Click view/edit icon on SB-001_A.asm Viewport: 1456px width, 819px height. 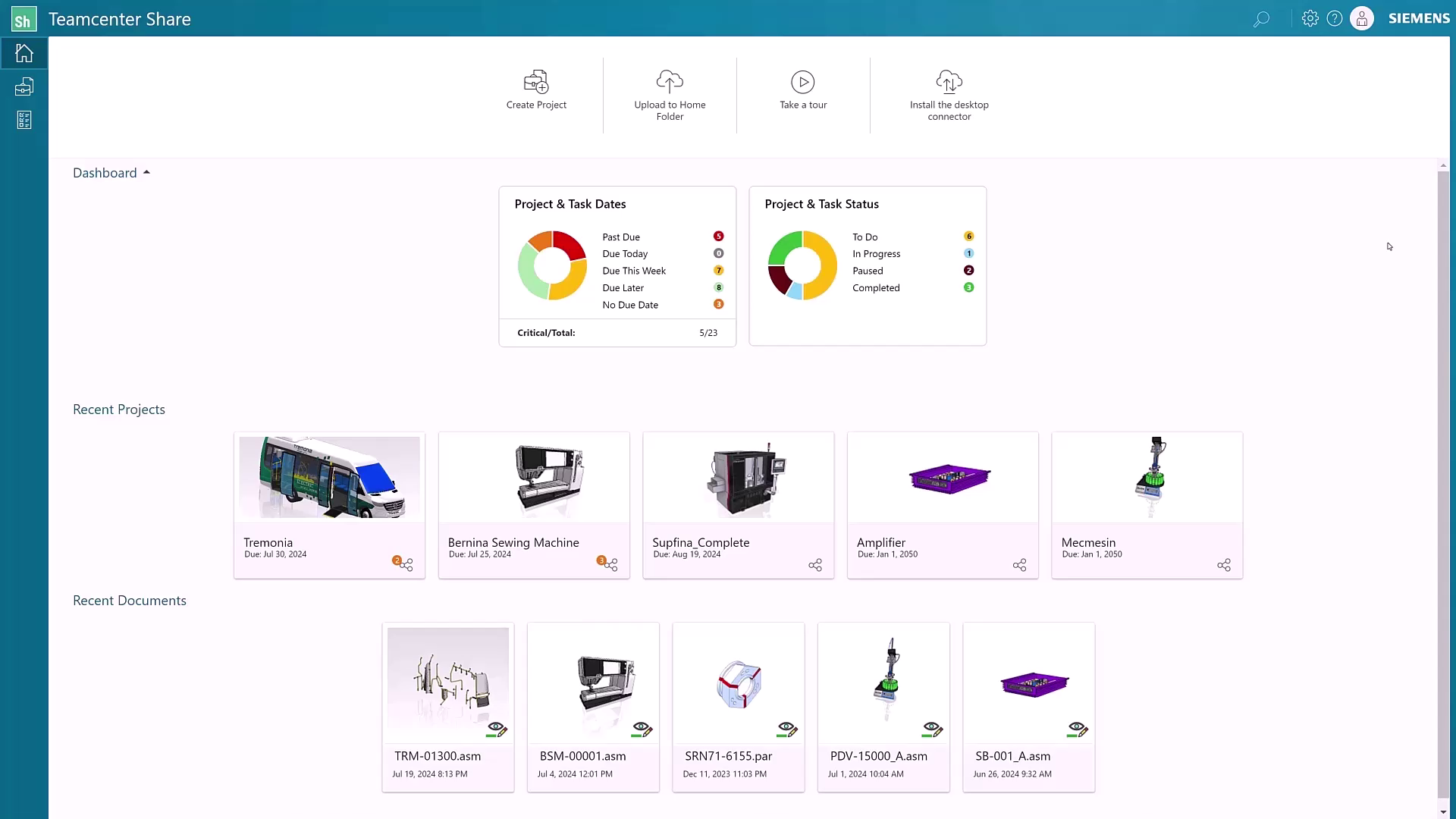1078,730
